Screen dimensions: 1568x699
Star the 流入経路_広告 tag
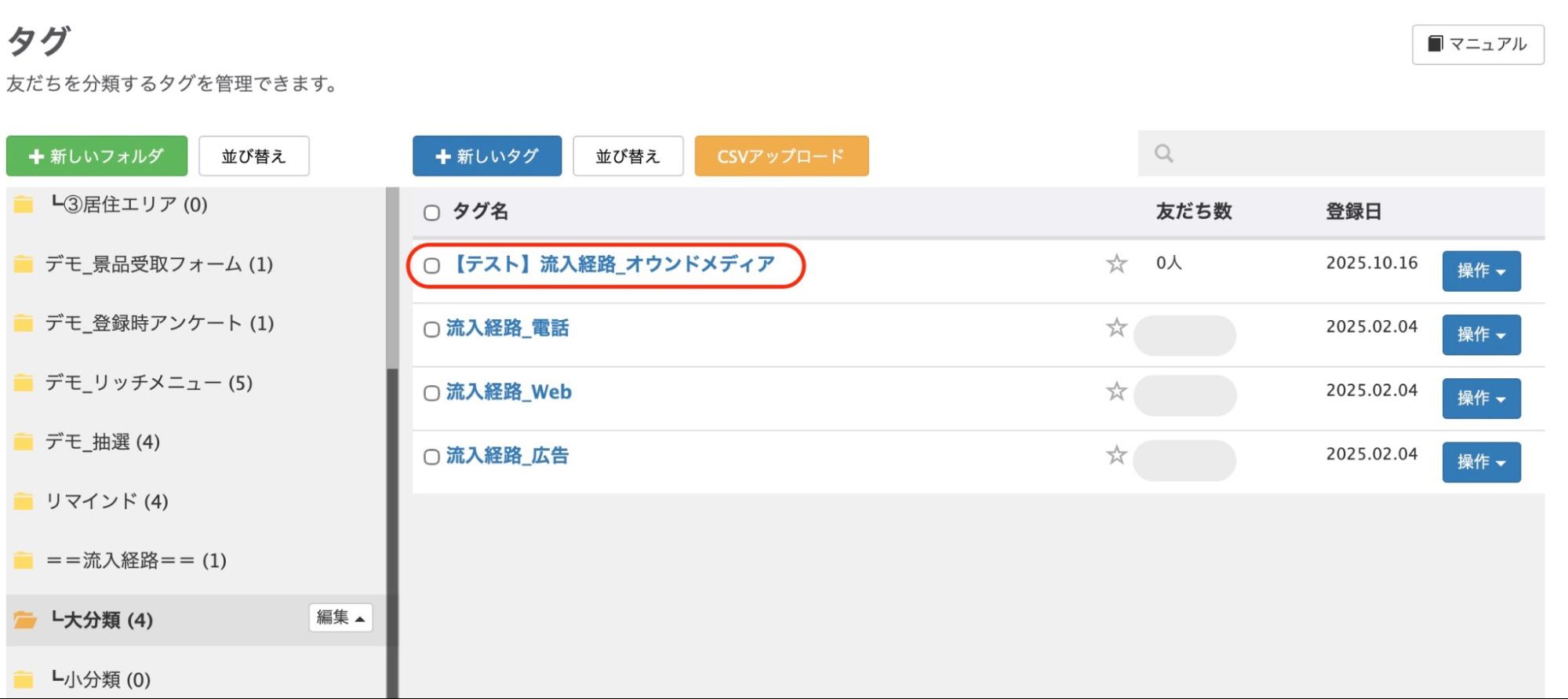pos(1116,455)
